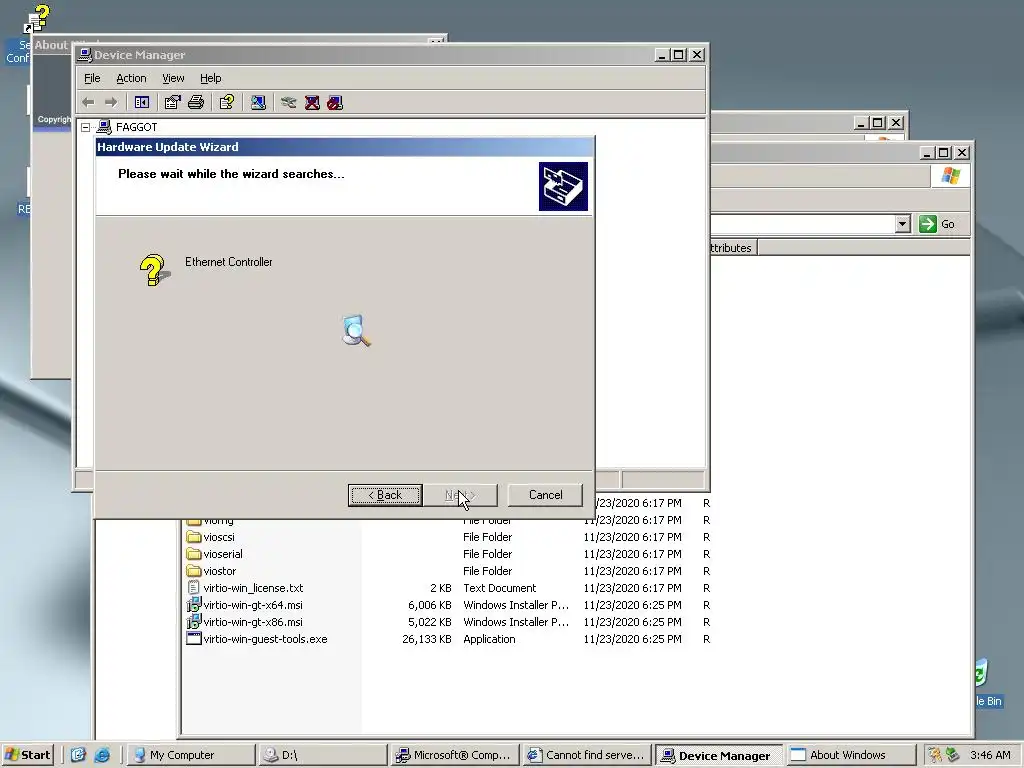
Task: Click the Device Manager taskbar button
Action: (720, 755)
